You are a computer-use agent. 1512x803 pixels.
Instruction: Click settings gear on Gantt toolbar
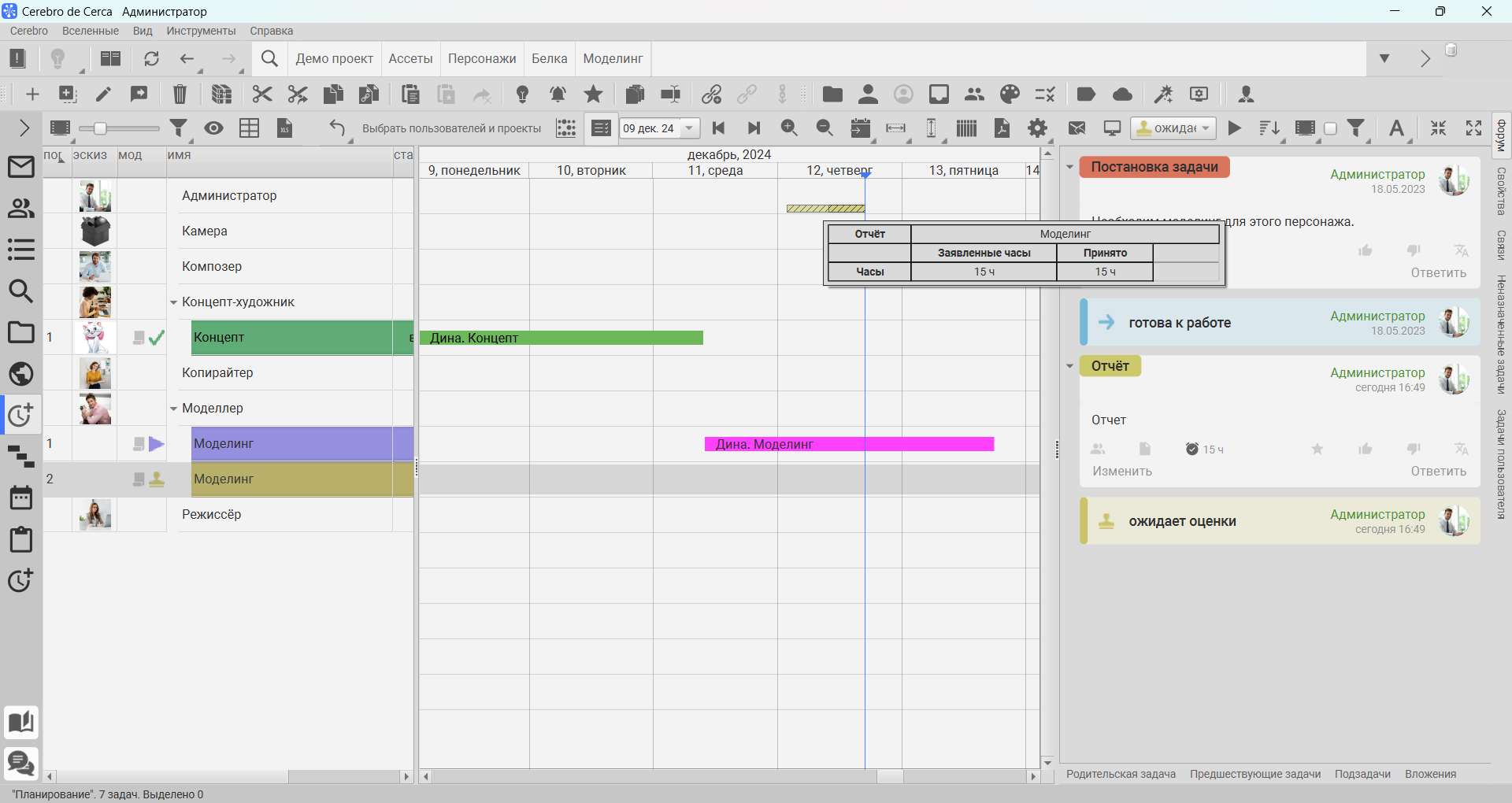[1038, 128]
